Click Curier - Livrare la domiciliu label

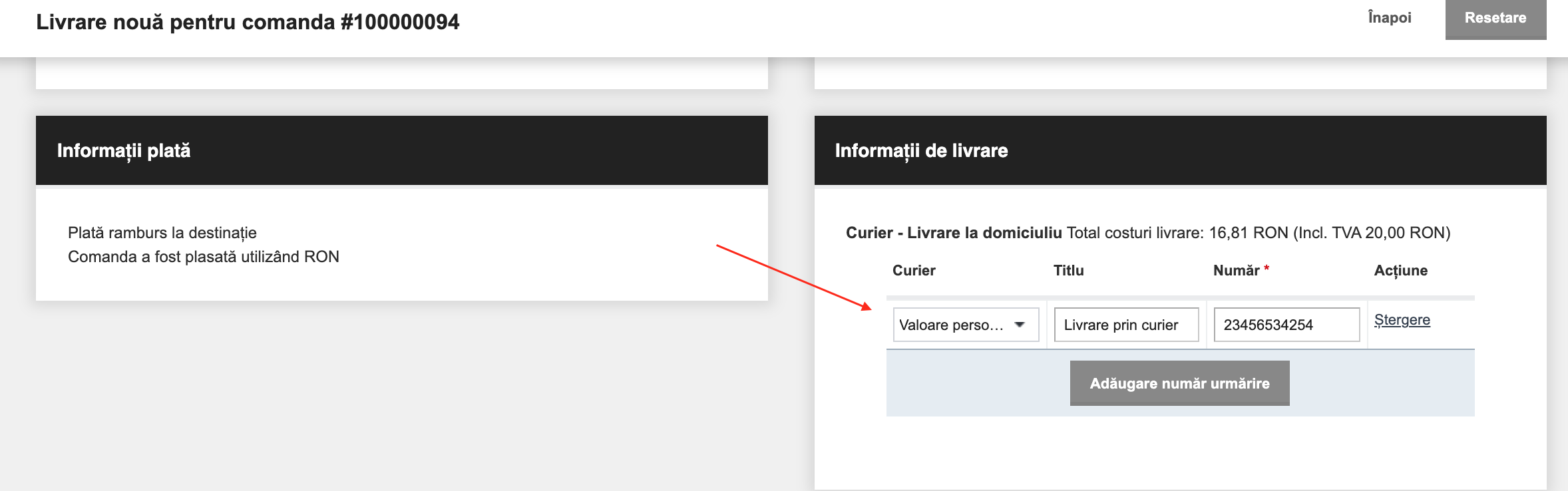coord(954,233)
